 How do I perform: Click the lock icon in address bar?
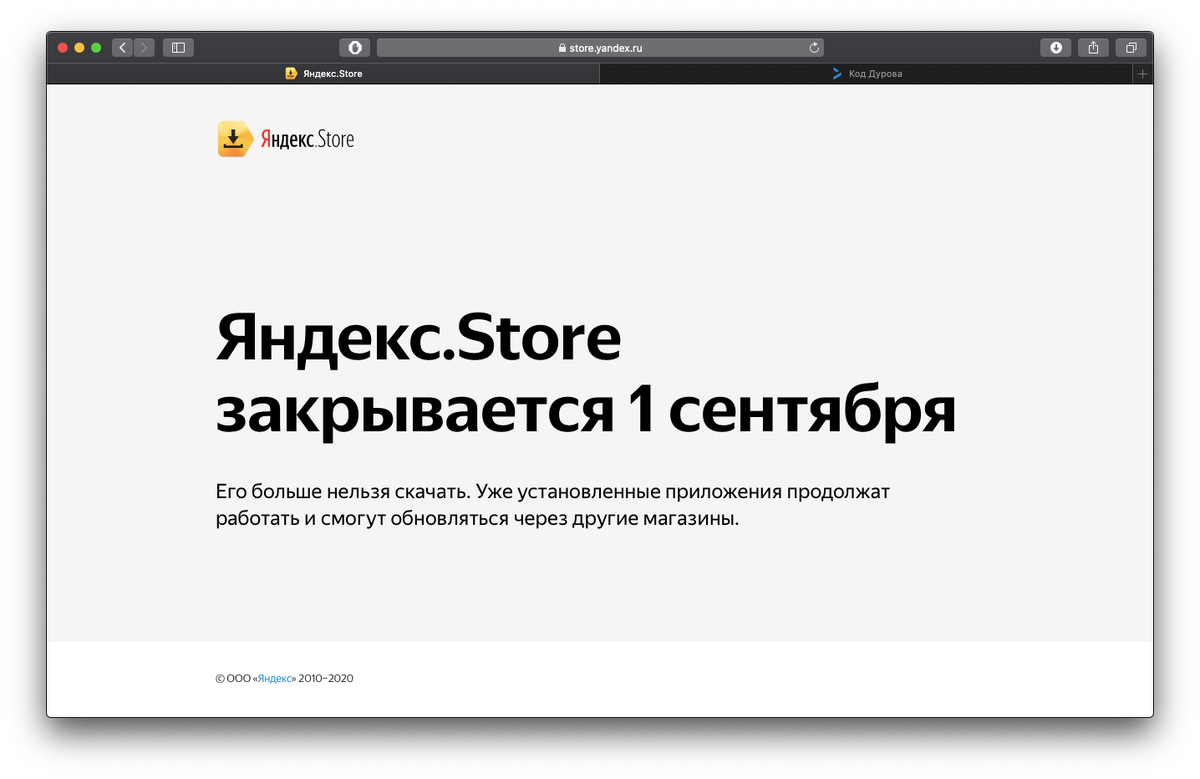[x=561, y=47]
